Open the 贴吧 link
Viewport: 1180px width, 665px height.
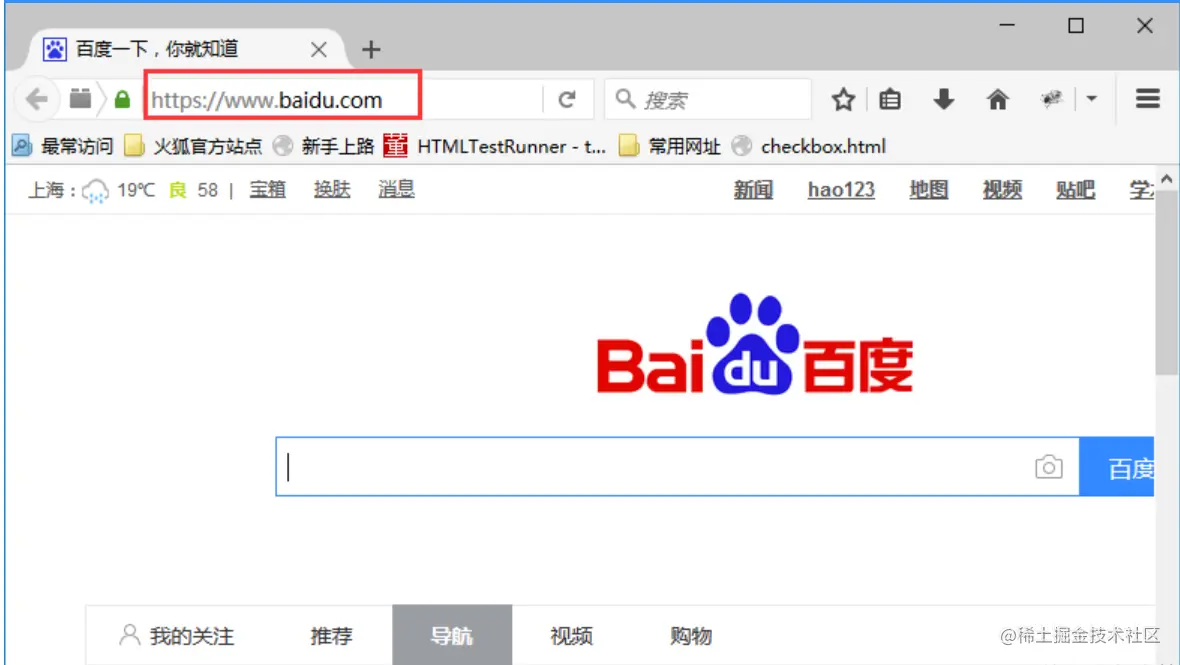coord(1075,190)
